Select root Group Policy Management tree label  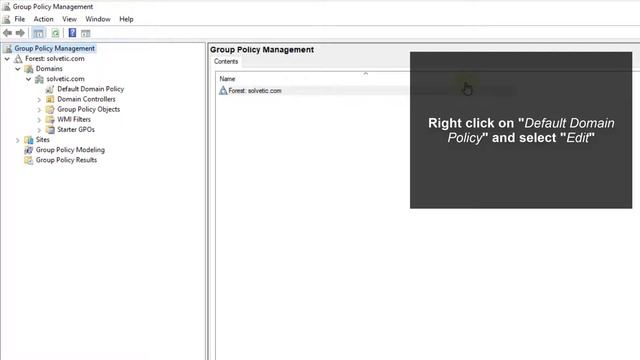pyautogui.click(x=54, y=49)
